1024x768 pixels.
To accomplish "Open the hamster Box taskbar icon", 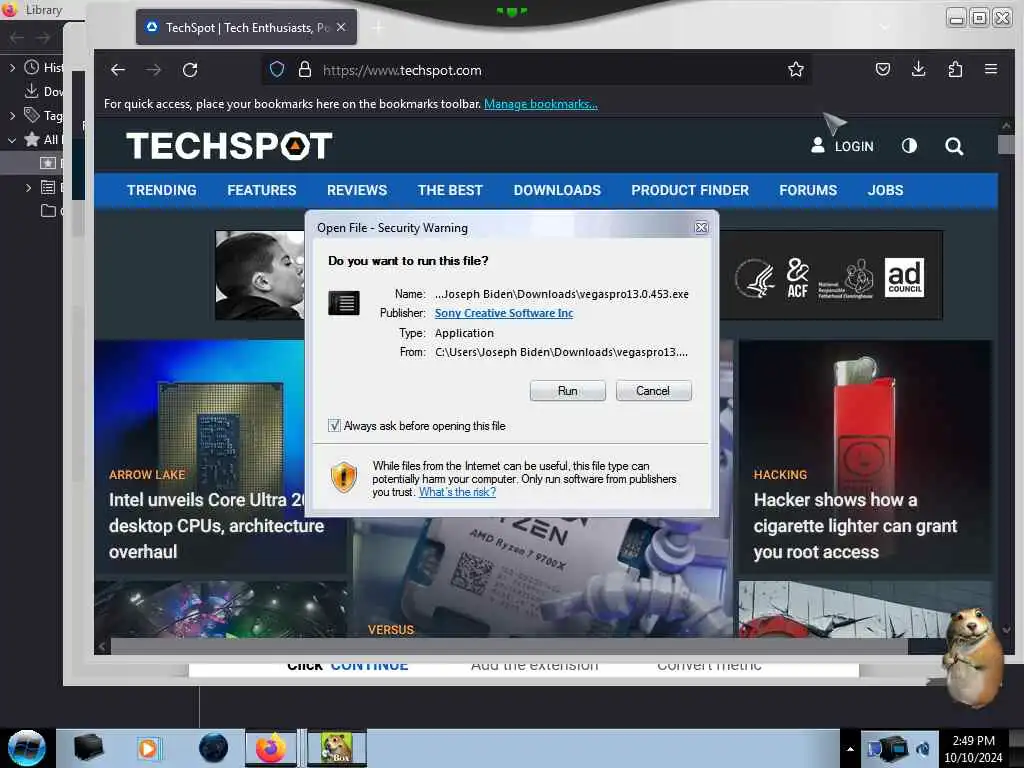I will pyautogui.click(x=337, y=748).
